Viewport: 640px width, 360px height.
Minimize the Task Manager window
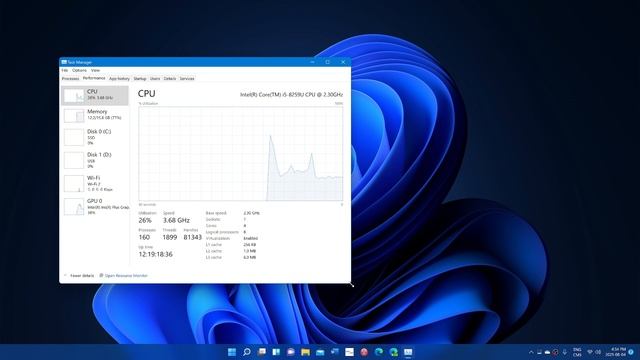[312, 62]
